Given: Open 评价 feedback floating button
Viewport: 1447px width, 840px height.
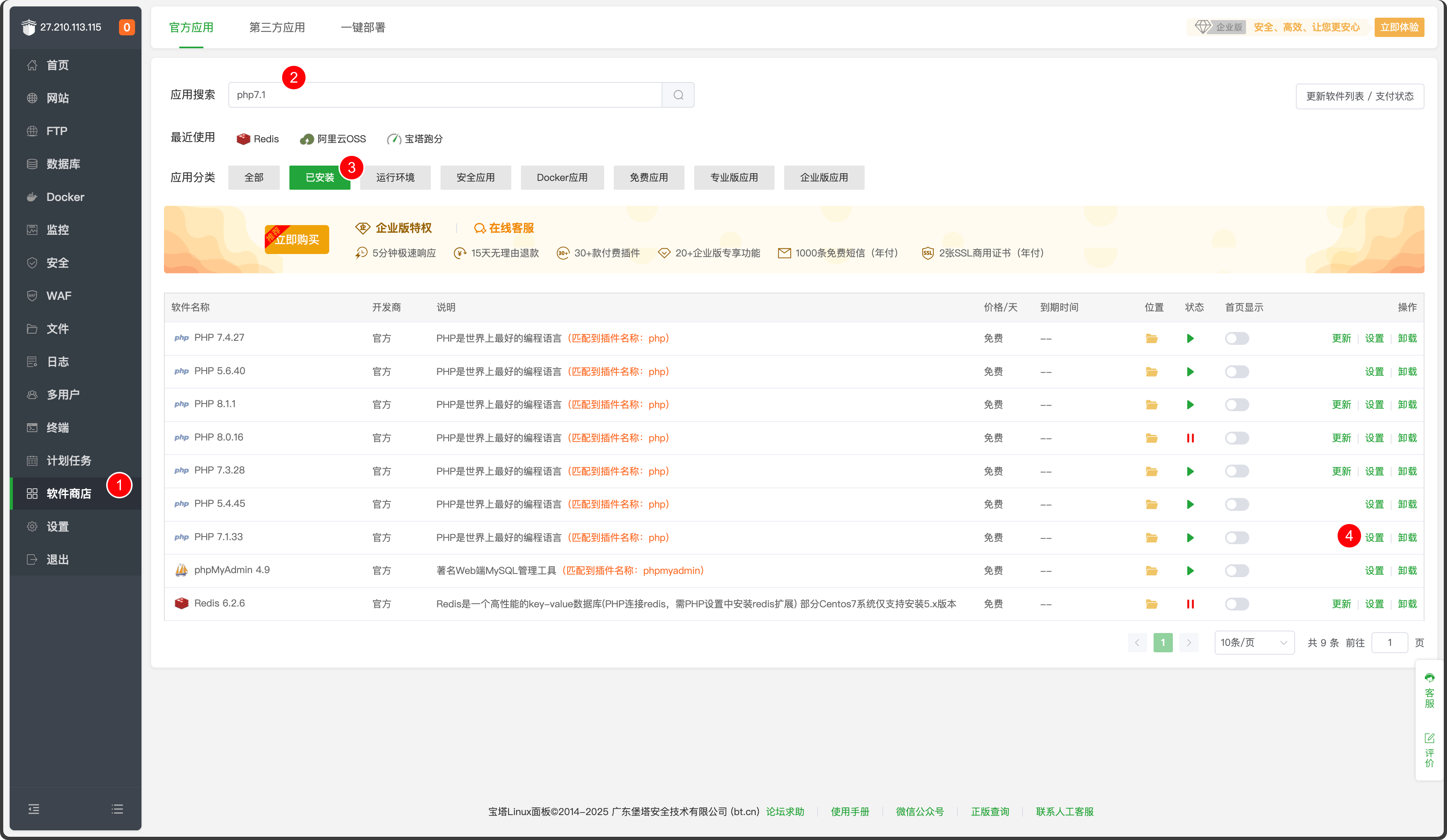Looking at the screenshot, I should point(1429,750).
